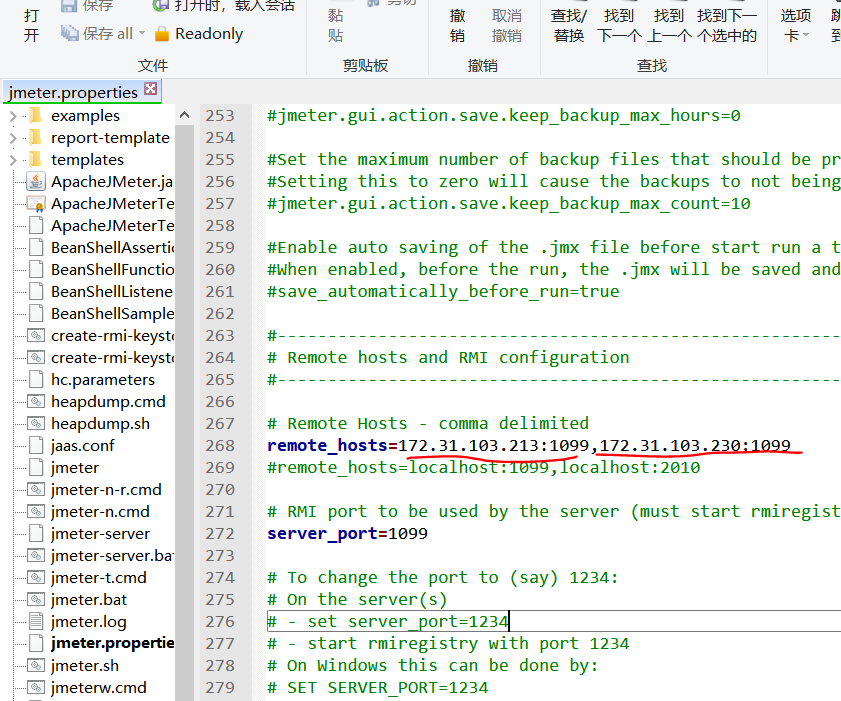This screenshot has height=701, width=841.
Task: Click the keep_backup_max_count=10 comment line
Action: pyautogui.click(x=509, y=204)
